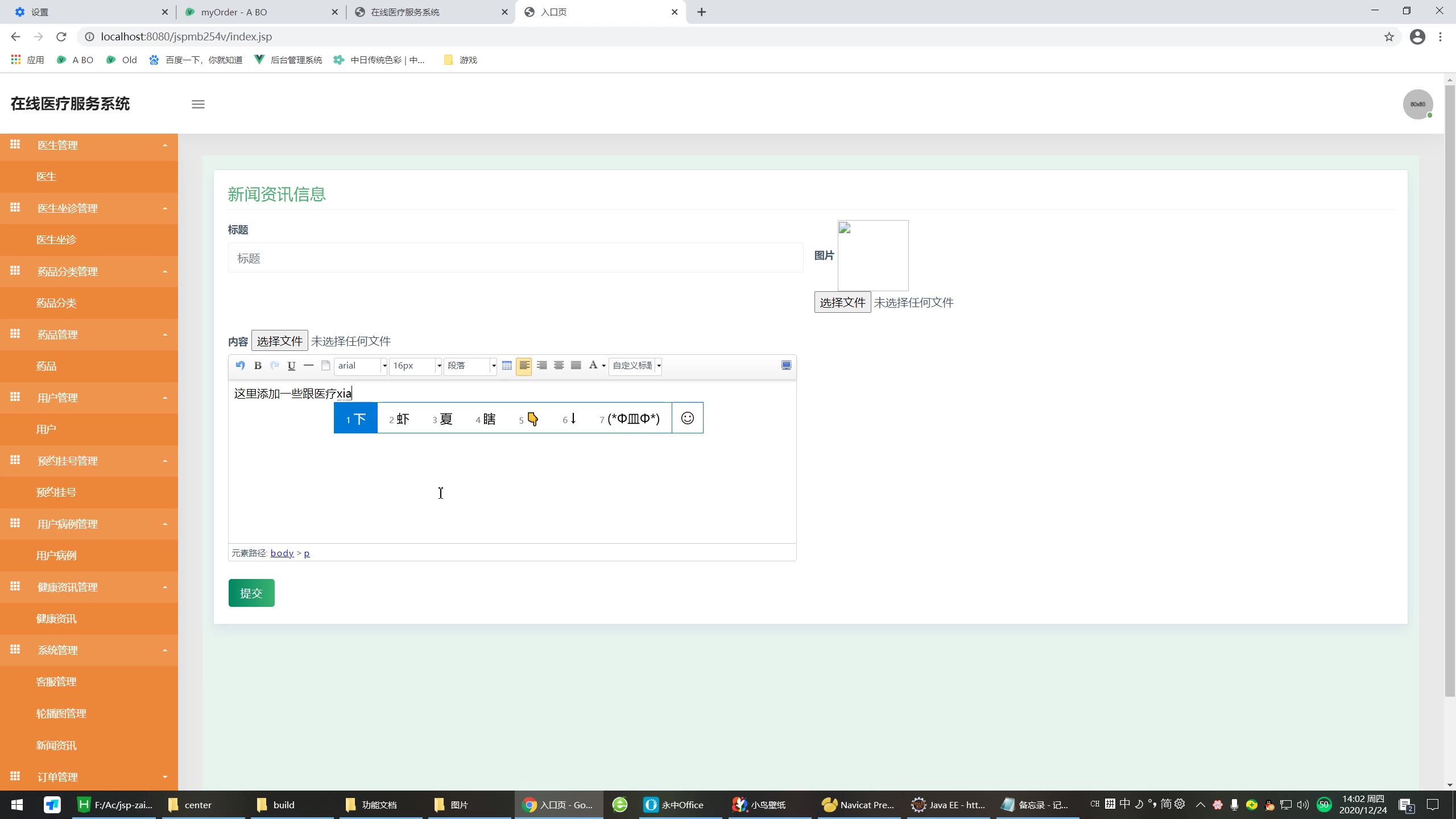
Task: Insert a table using the table icon
Action: (507, 366)
